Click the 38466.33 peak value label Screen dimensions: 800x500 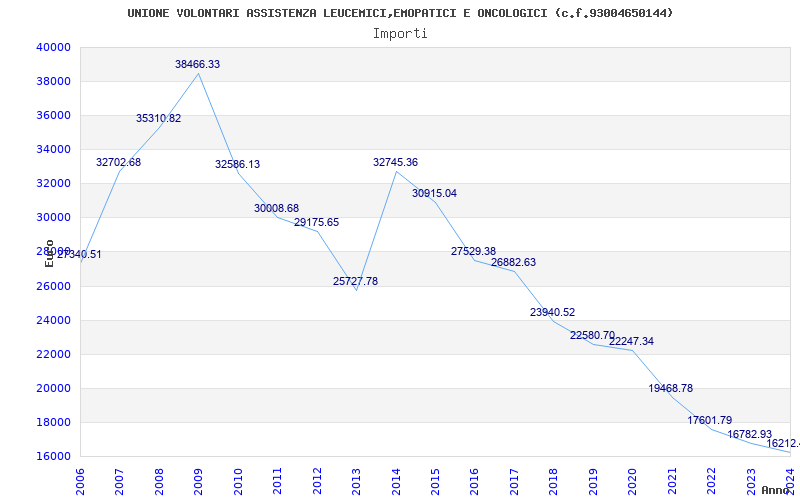pos(197,64)
